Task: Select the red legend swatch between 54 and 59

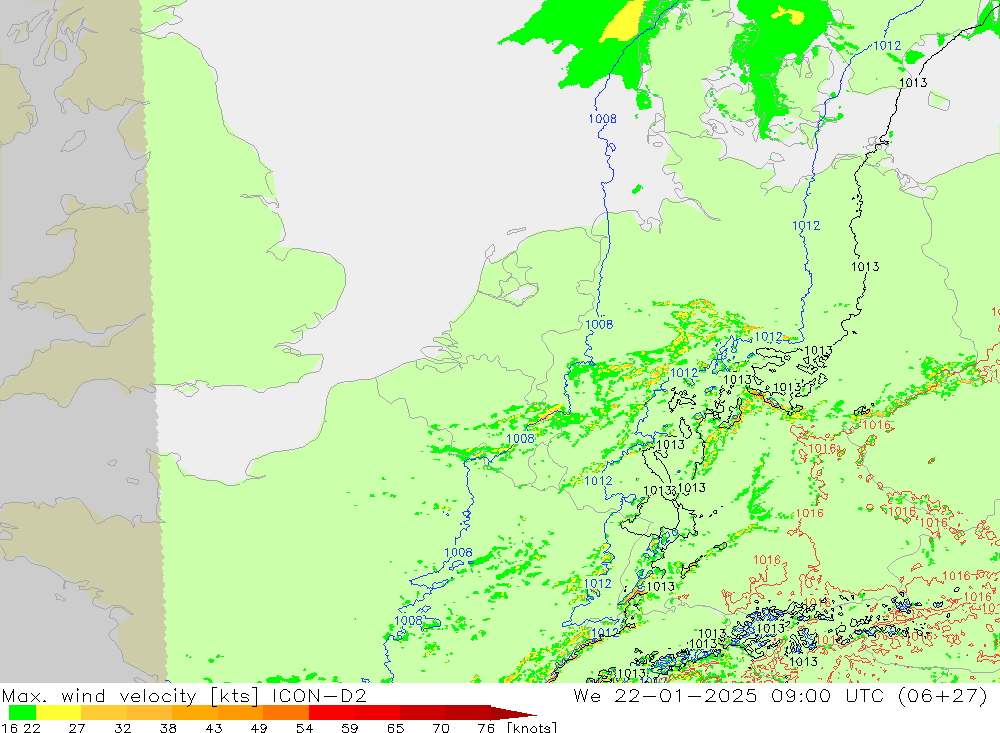Action: (x=331, y=713)
